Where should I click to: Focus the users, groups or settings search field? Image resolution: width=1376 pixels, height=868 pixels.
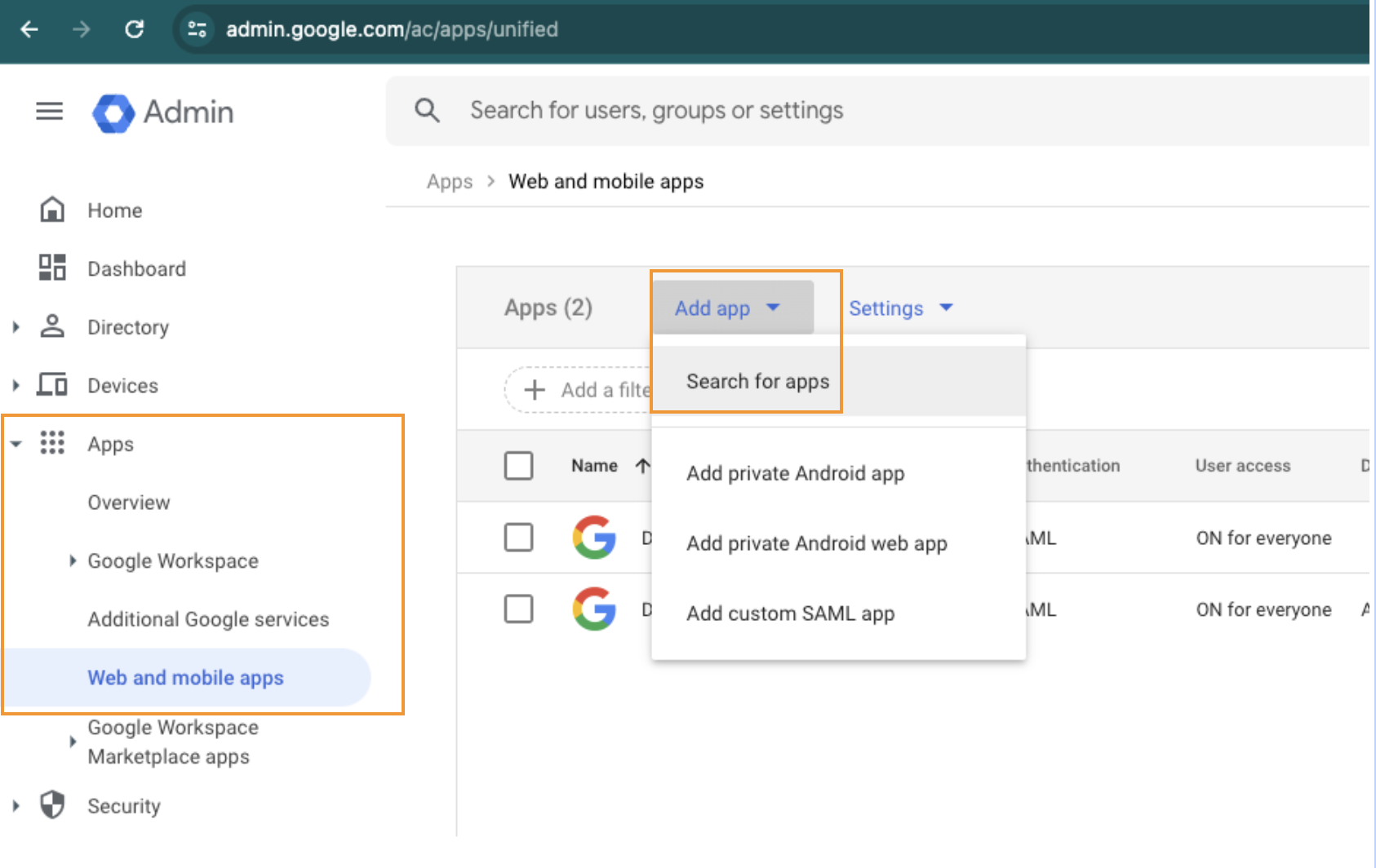point(877,111)
